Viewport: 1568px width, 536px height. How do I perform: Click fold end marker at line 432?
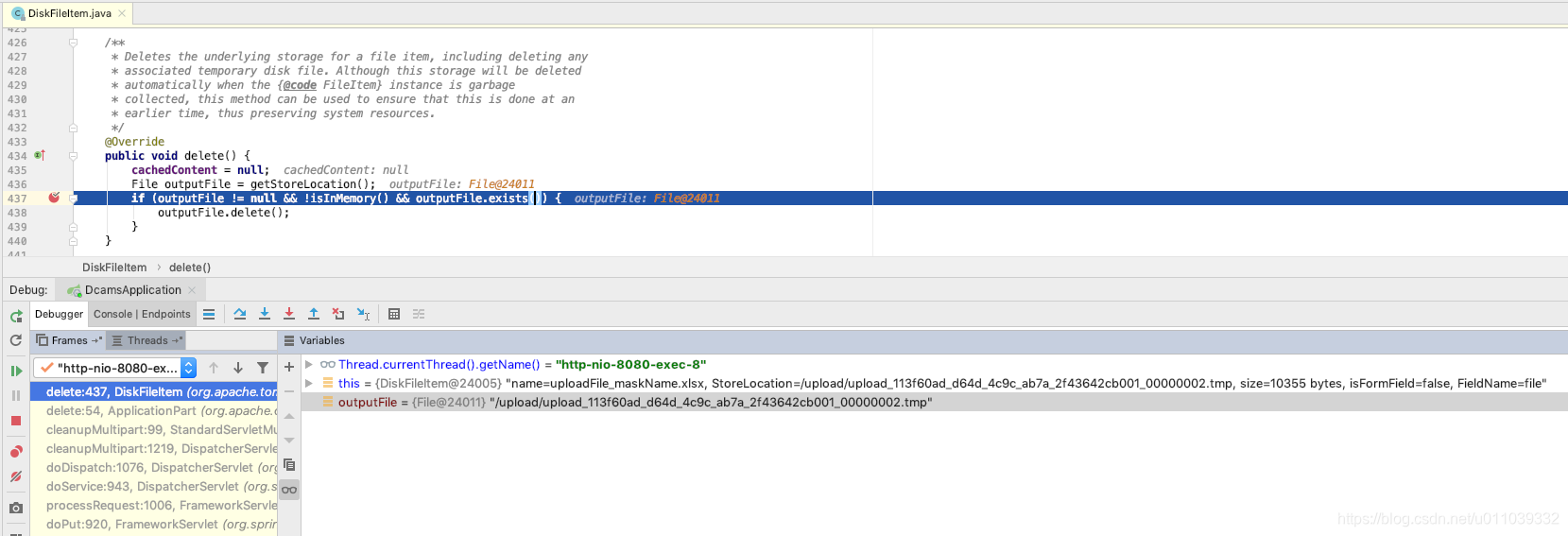[73, 128]
